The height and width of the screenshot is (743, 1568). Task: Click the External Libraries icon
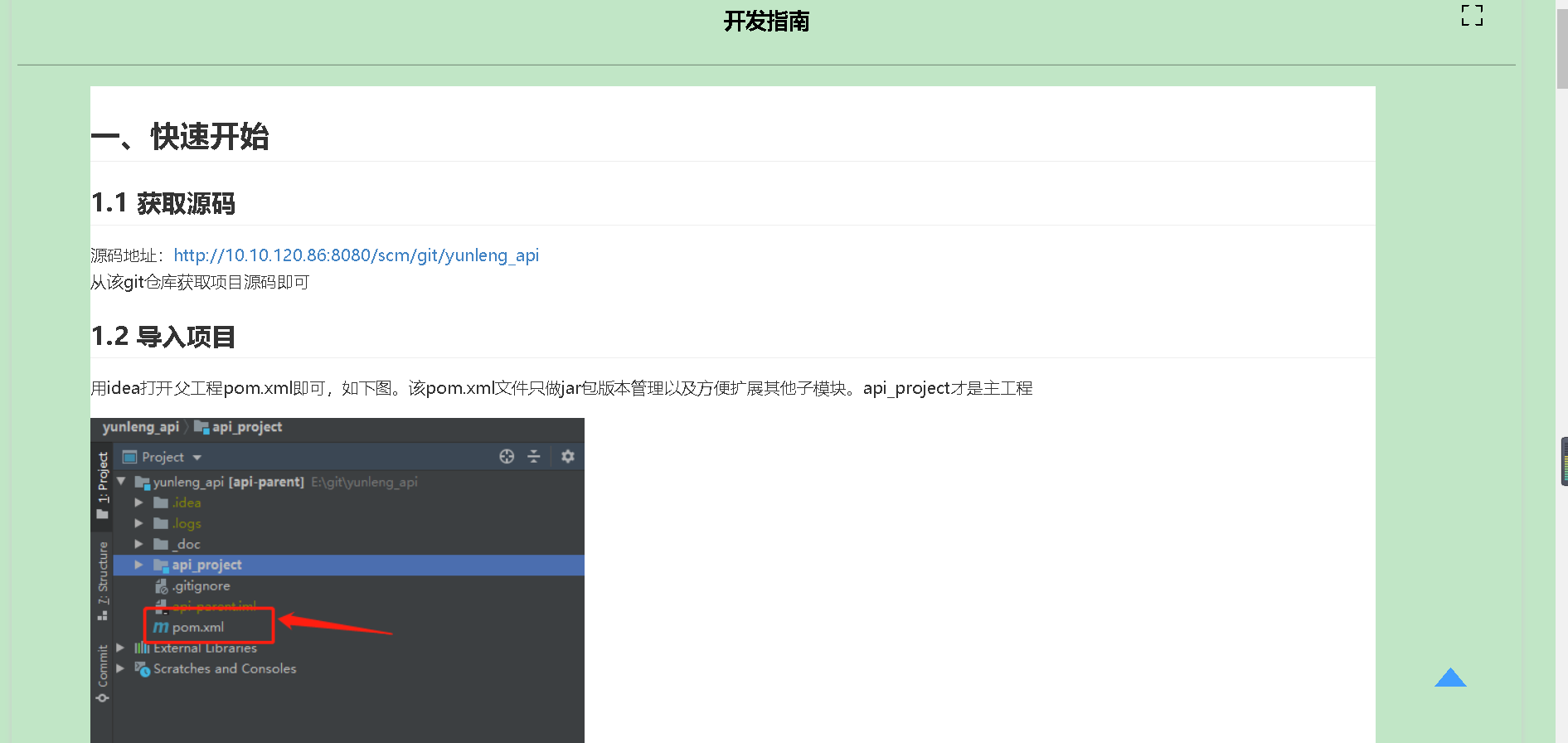point(143,648)
